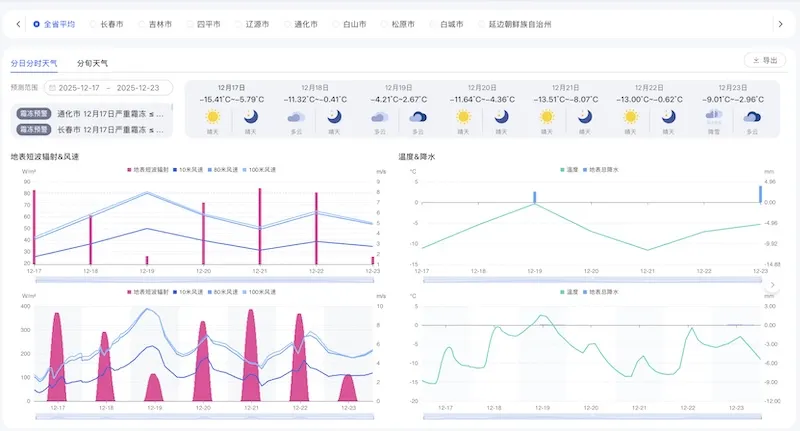Viewport: 800px width, 431px height.
Task: Switch to the 分日分时天气 tab
Action: [34, 63]
